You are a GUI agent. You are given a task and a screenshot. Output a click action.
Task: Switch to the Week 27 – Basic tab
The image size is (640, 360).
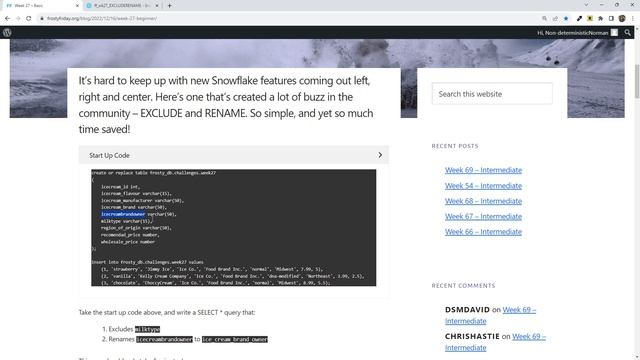pos(41,6)
